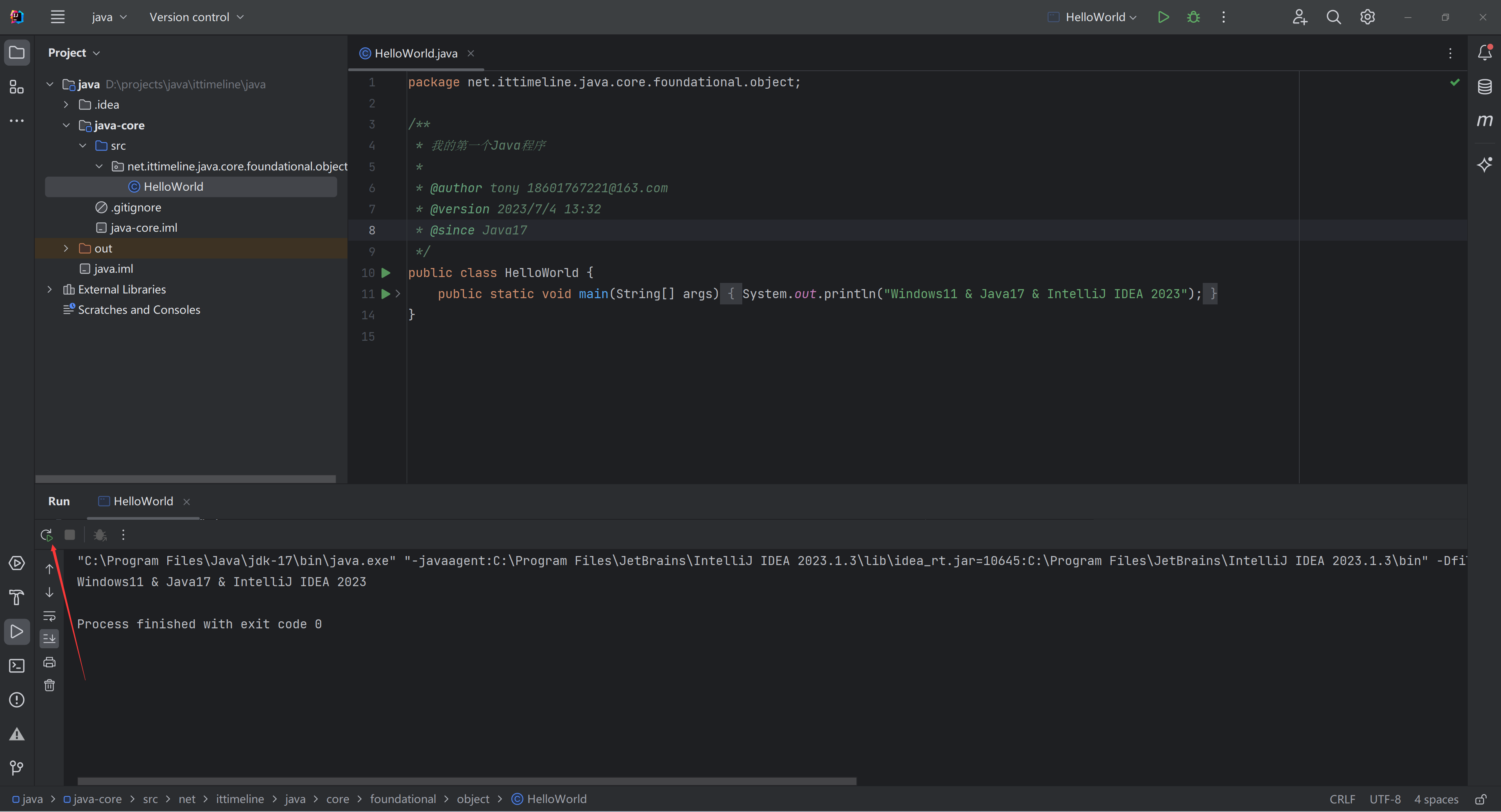Start debugging with the bug icon
The height and width of the screenshot is (812, 1501).
tap(1193, 17)
